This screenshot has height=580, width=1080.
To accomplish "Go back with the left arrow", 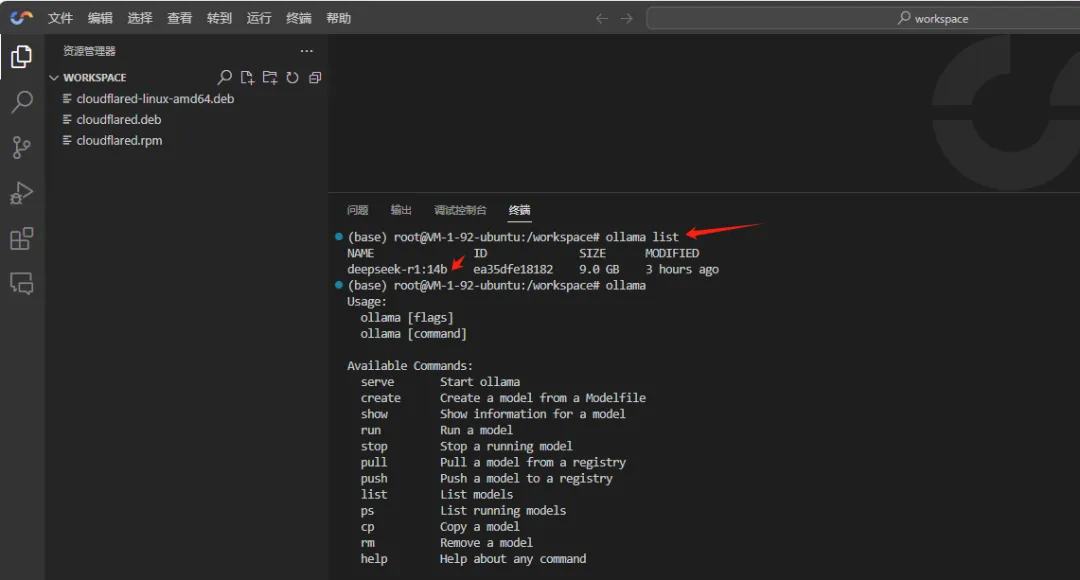I will [x=601, y=19].
